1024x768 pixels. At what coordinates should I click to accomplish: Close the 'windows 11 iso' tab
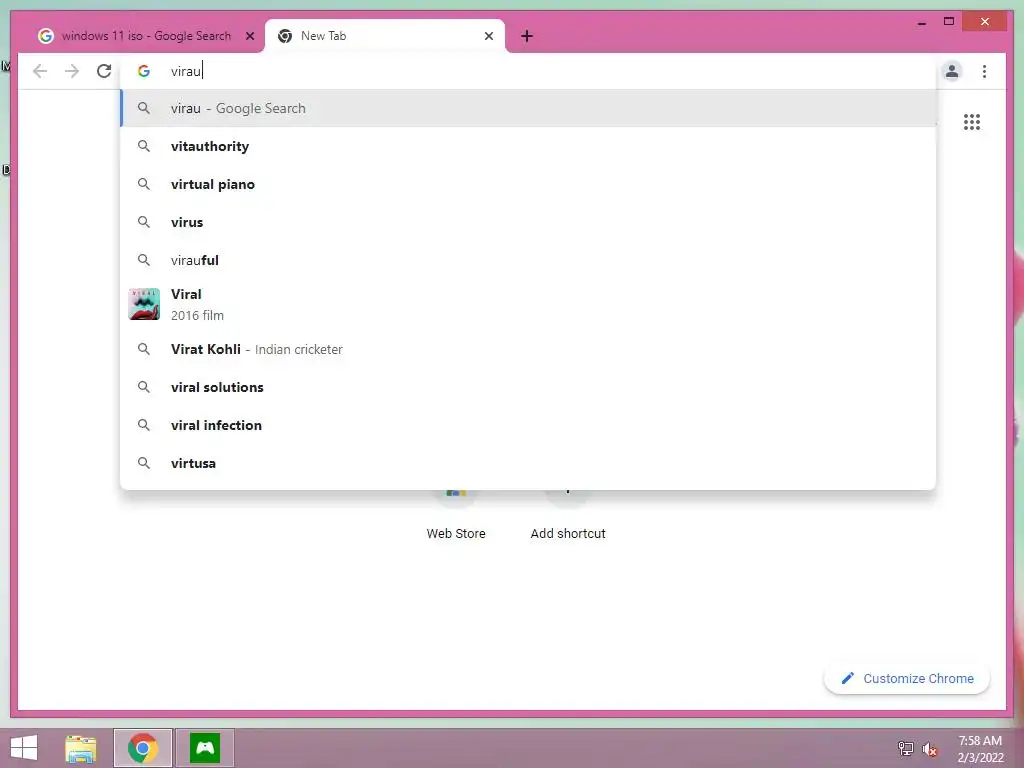click(x=249, y=36)
